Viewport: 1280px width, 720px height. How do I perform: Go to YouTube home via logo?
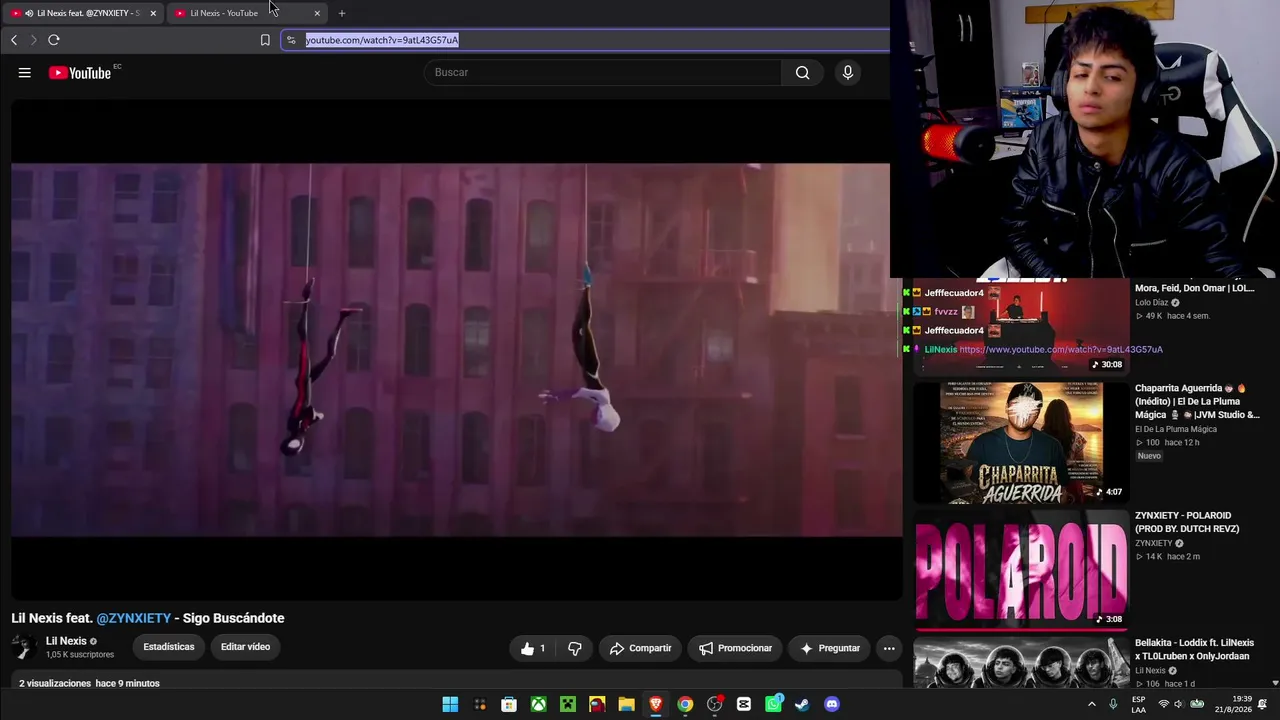(x=80, y=72)
